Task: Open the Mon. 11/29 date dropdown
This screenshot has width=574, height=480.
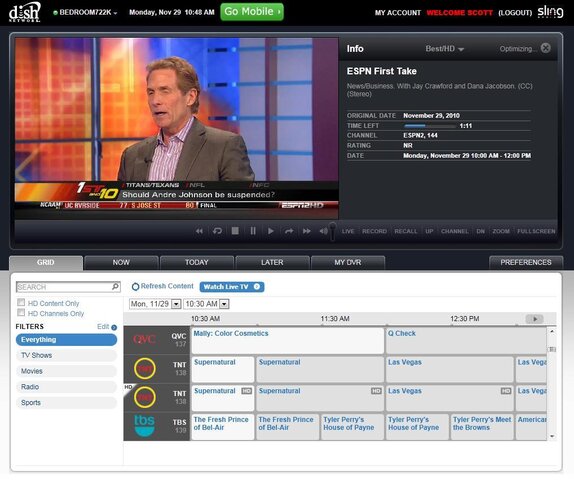Action: point(176,304)
